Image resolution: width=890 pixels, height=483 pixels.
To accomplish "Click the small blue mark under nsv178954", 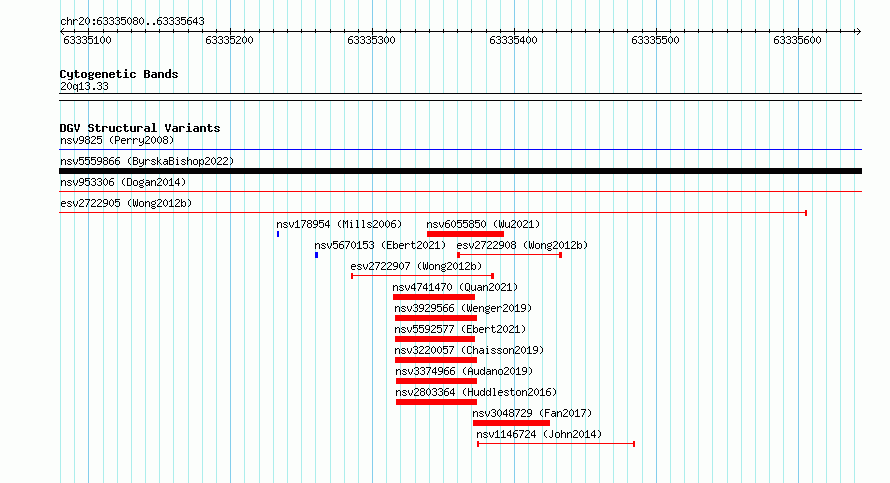I will [x=278, y=234].
